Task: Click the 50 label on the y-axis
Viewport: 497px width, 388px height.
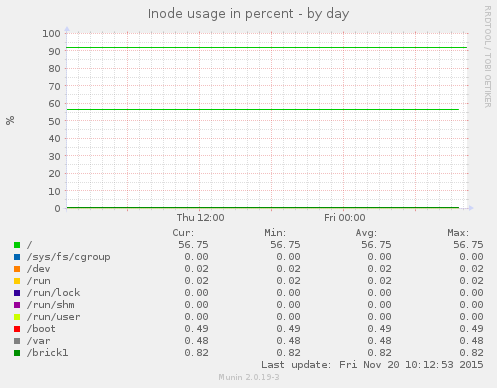Action: 54,121
